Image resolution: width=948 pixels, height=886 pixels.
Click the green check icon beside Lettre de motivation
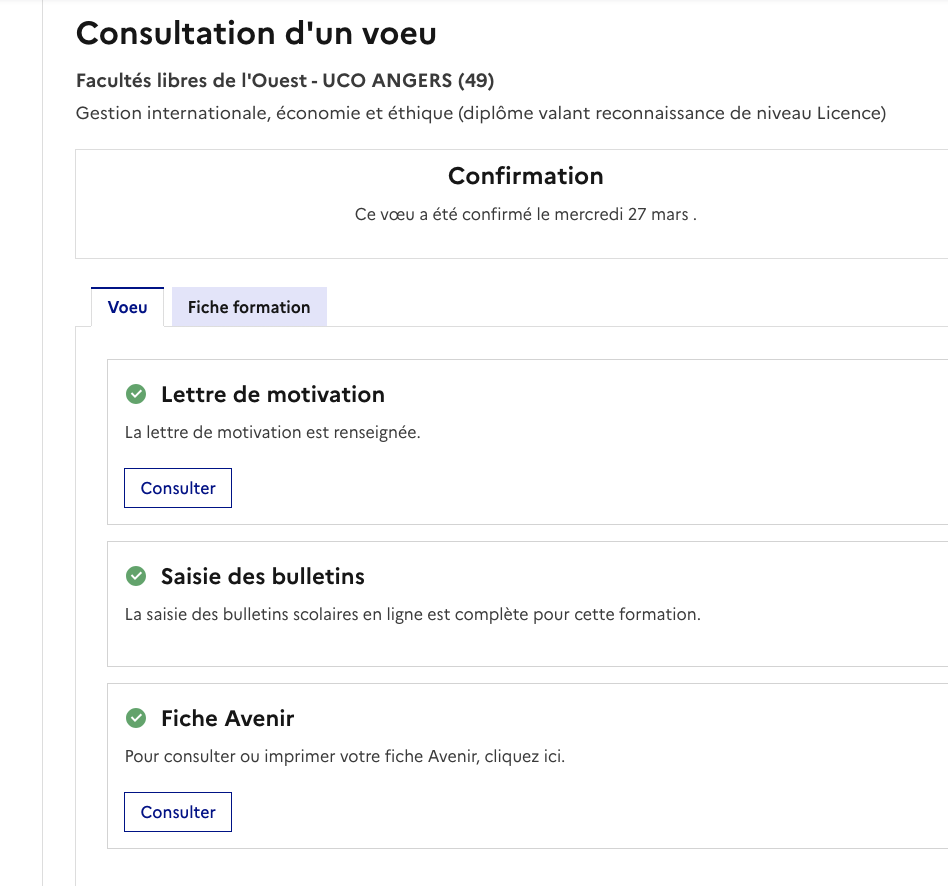[136, 394]
